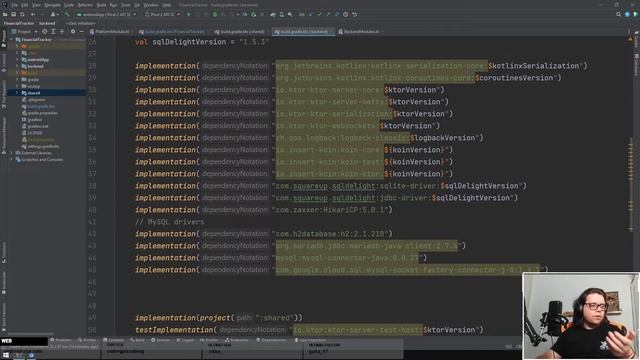Open the File menu
This screenshot has width=640, height=360.
(x=14, y=5)
